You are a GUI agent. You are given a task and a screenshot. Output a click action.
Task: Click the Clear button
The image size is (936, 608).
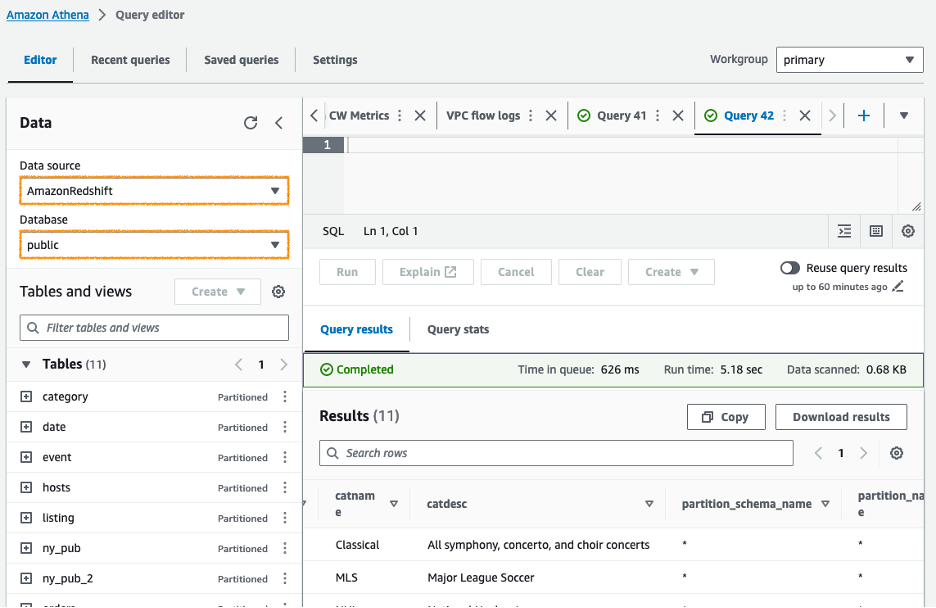coord(590,272)
